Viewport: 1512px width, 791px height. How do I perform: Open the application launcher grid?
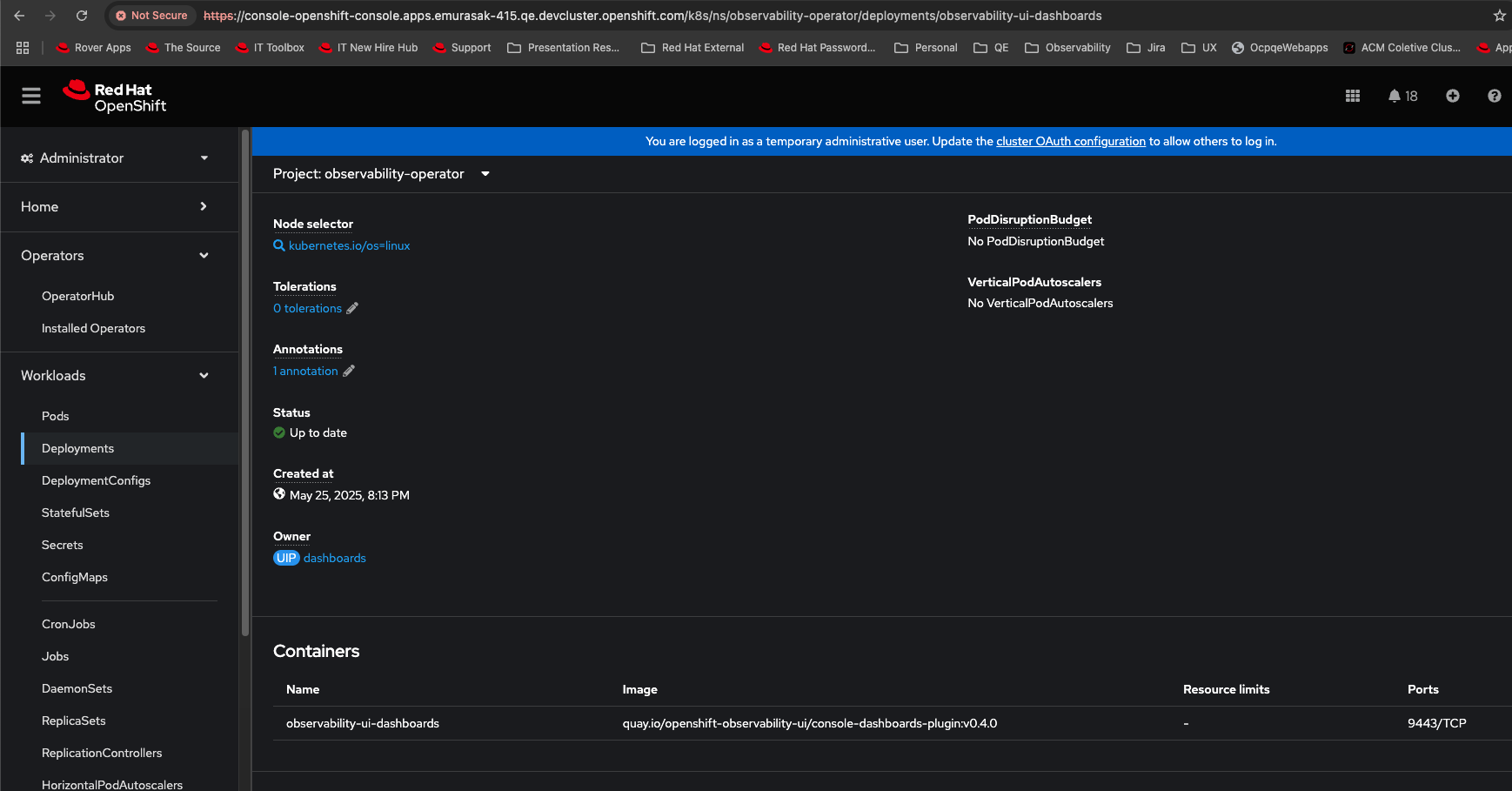point(1353,96)
